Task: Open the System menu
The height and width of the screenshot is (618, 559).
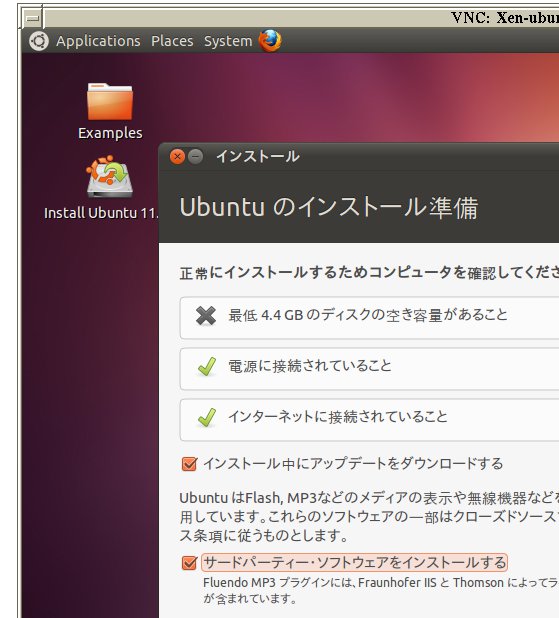Action: pos(228,41)
